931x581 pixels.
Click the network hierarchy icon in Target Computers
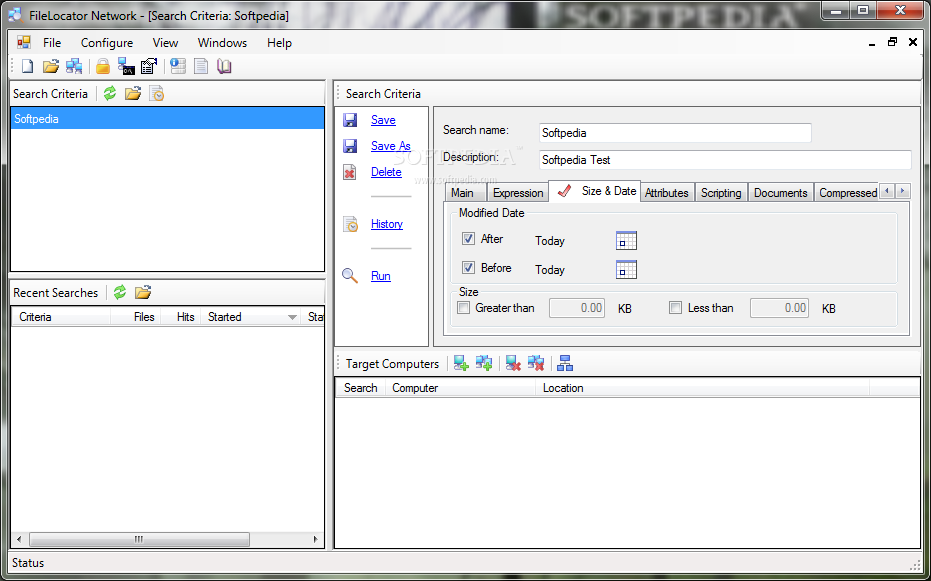click(565, 363)
